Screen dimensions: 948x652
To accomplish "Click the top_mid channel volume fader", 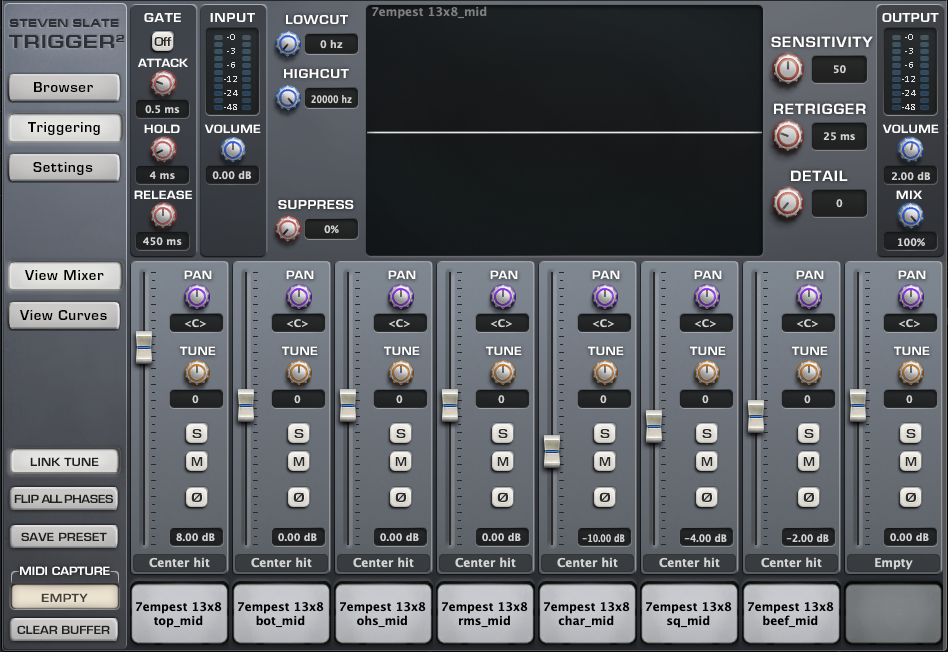I will 144,348.
